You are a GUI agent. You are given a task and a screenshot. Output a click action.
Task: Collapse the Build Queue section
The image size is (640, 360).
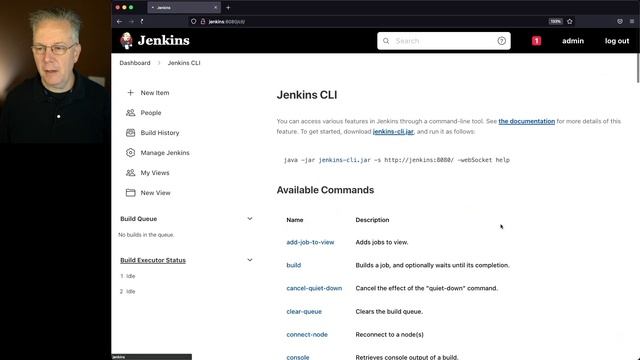click(250, 219)
